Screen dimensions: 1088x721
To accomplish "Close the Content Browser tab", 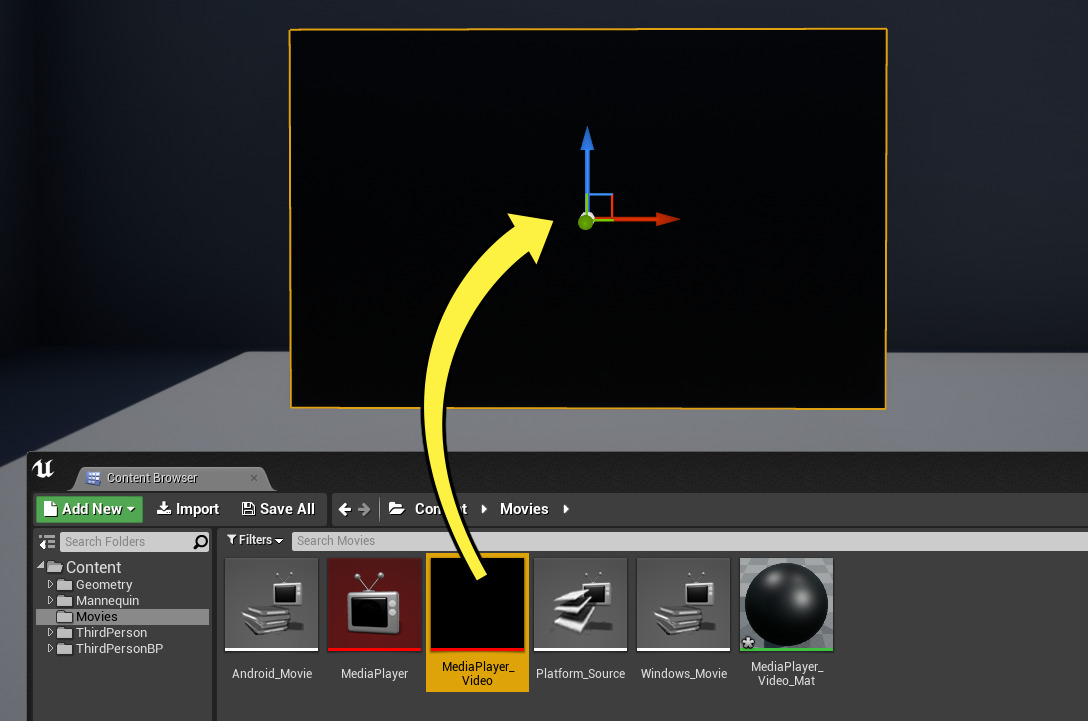I will [x=254, y=478].
